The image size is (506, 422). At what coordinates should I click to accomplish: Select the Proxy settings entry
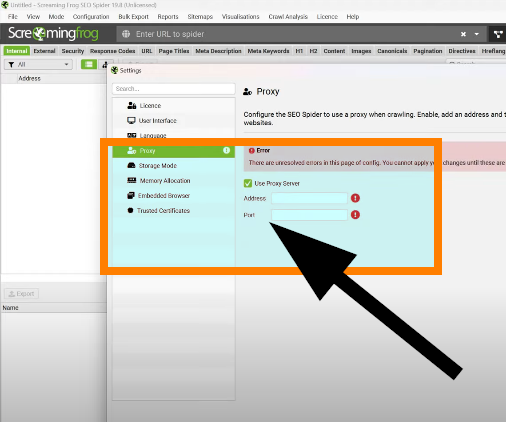click(x=174, y=151)
